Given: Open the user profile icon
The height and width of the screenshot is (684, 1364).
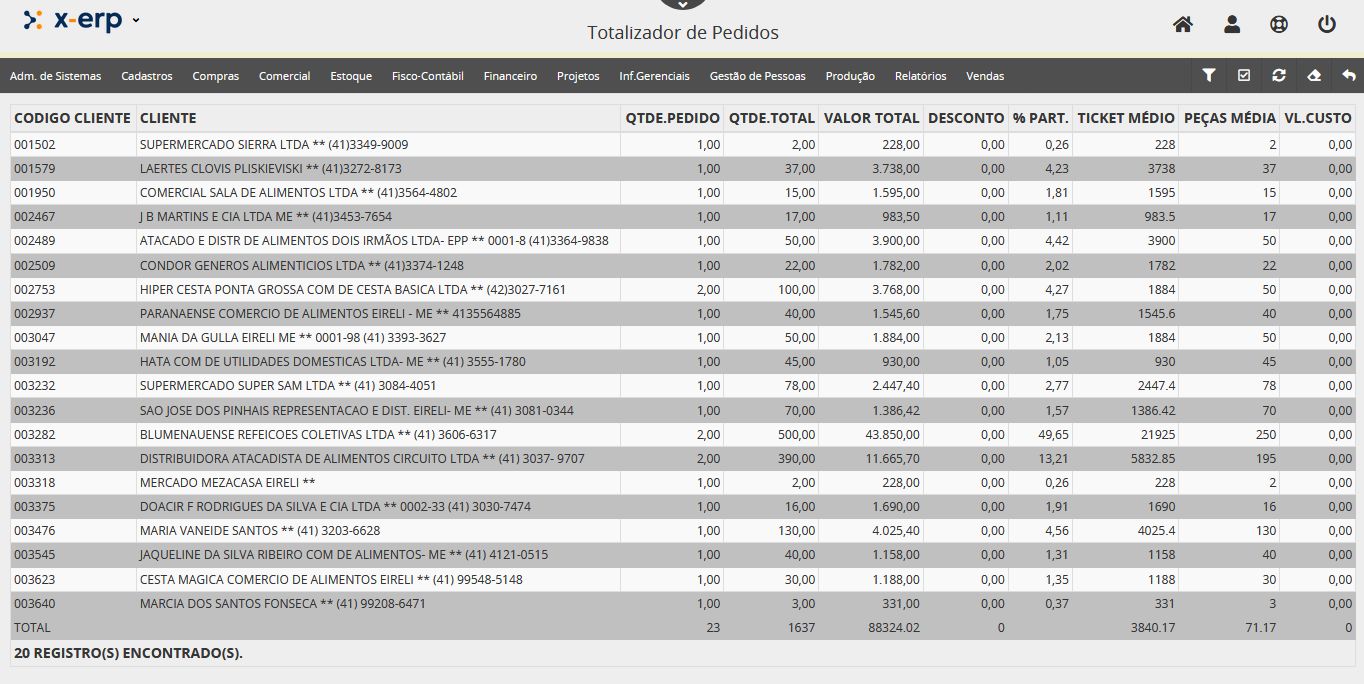Looking at the screenshot, I should [x=1232, y=24].
